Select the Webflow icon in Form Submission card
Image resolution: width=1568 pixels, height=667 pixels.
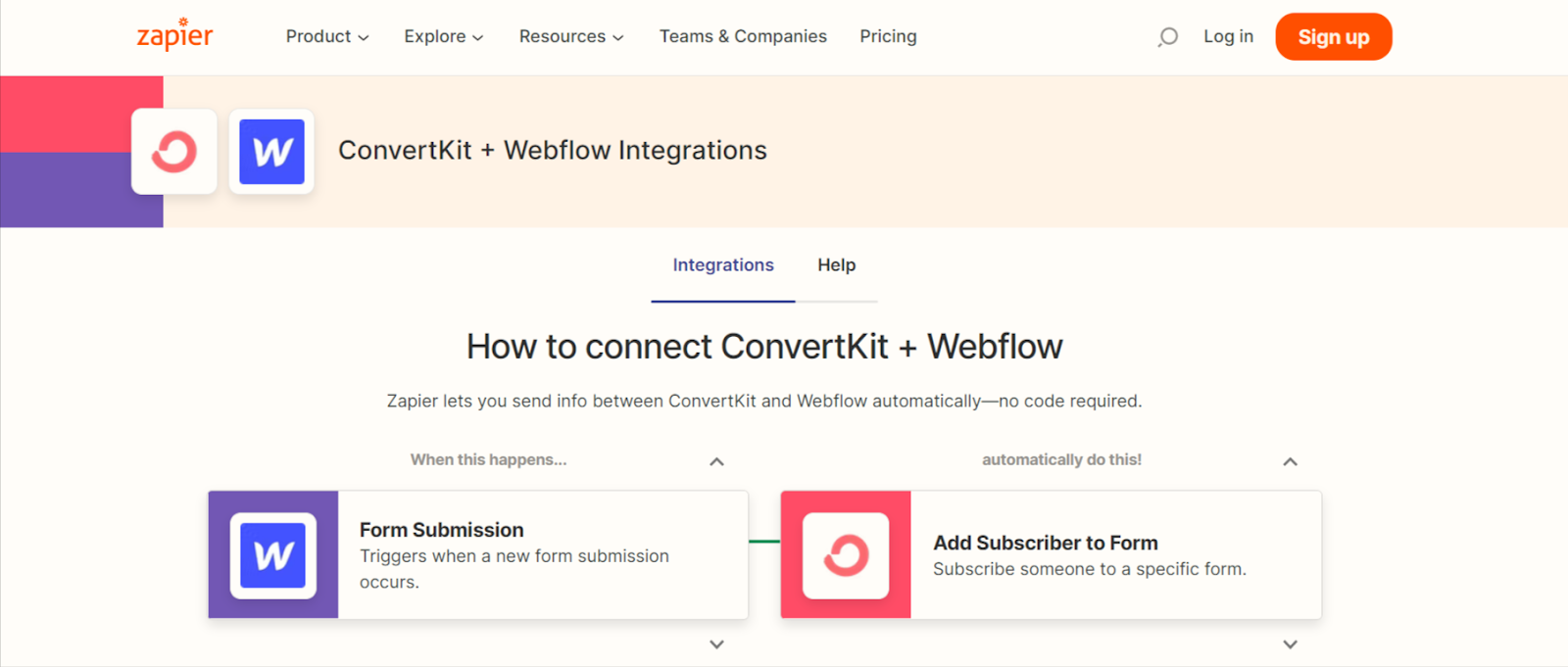pos(273,555)
